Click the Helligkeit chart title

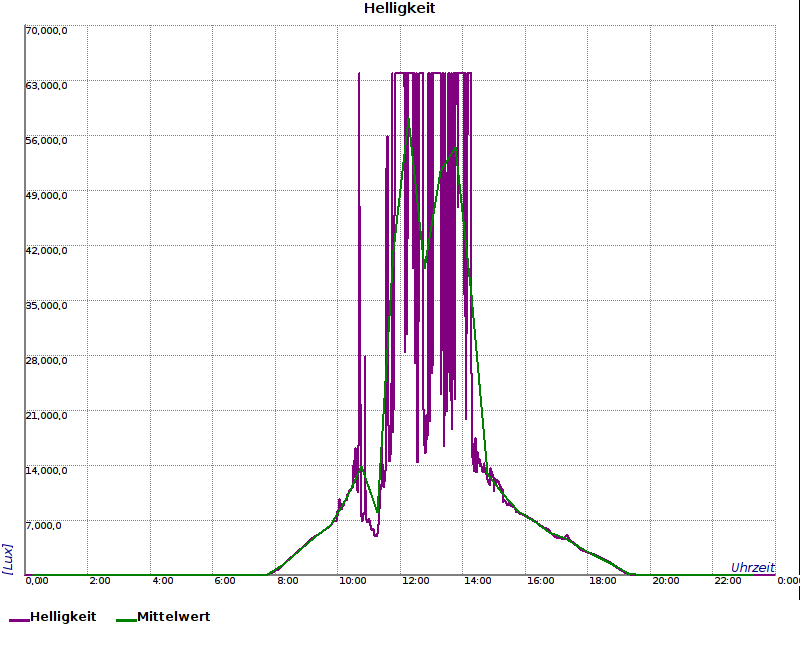pyautogui.click(x=399, y=8)
